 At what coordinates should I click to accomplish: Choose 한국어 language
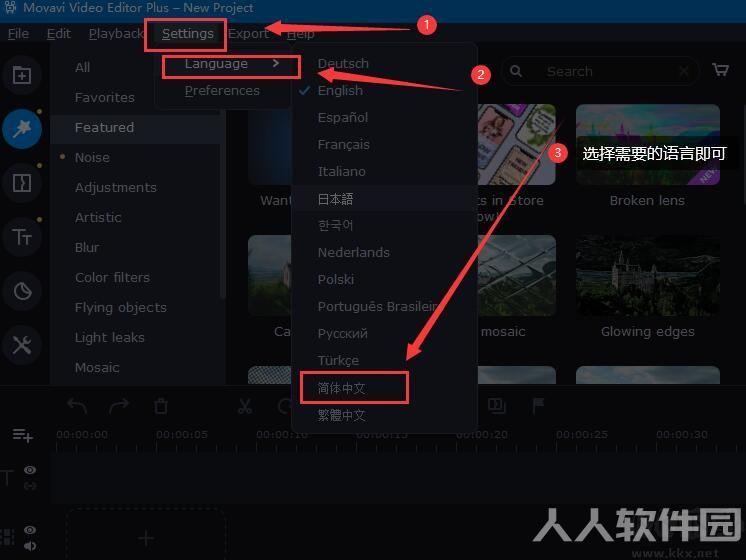pyautogui.click(x=384, y=226)
